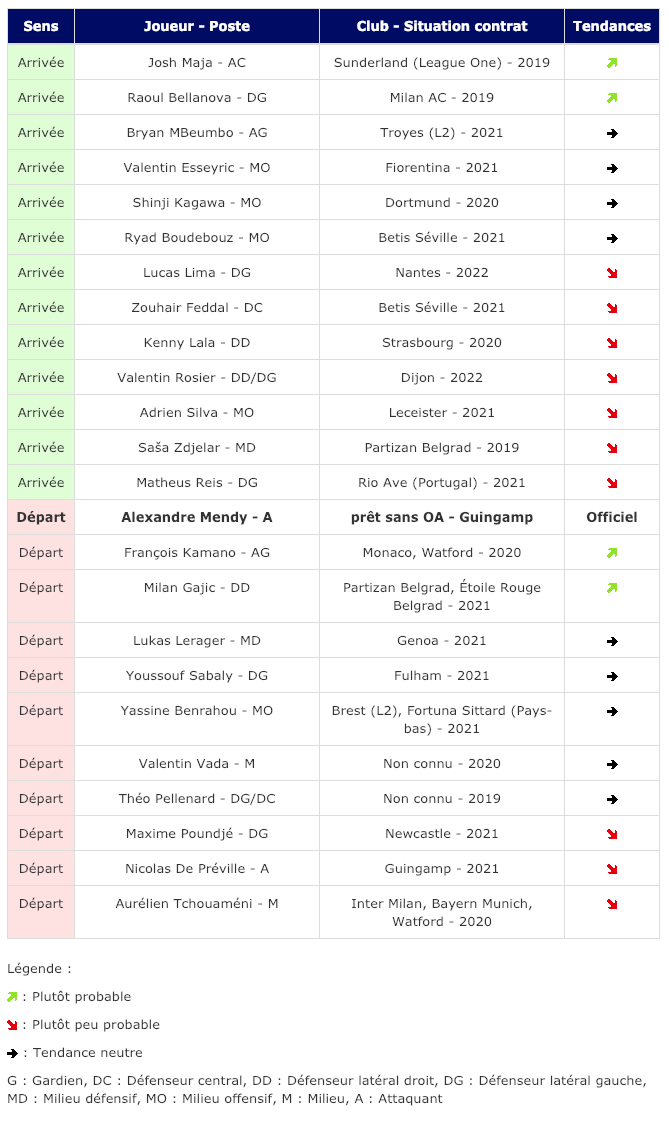Click Club - Situation contrat header
The width and height of the screenshot is (669, 1121).
(442, 26)
